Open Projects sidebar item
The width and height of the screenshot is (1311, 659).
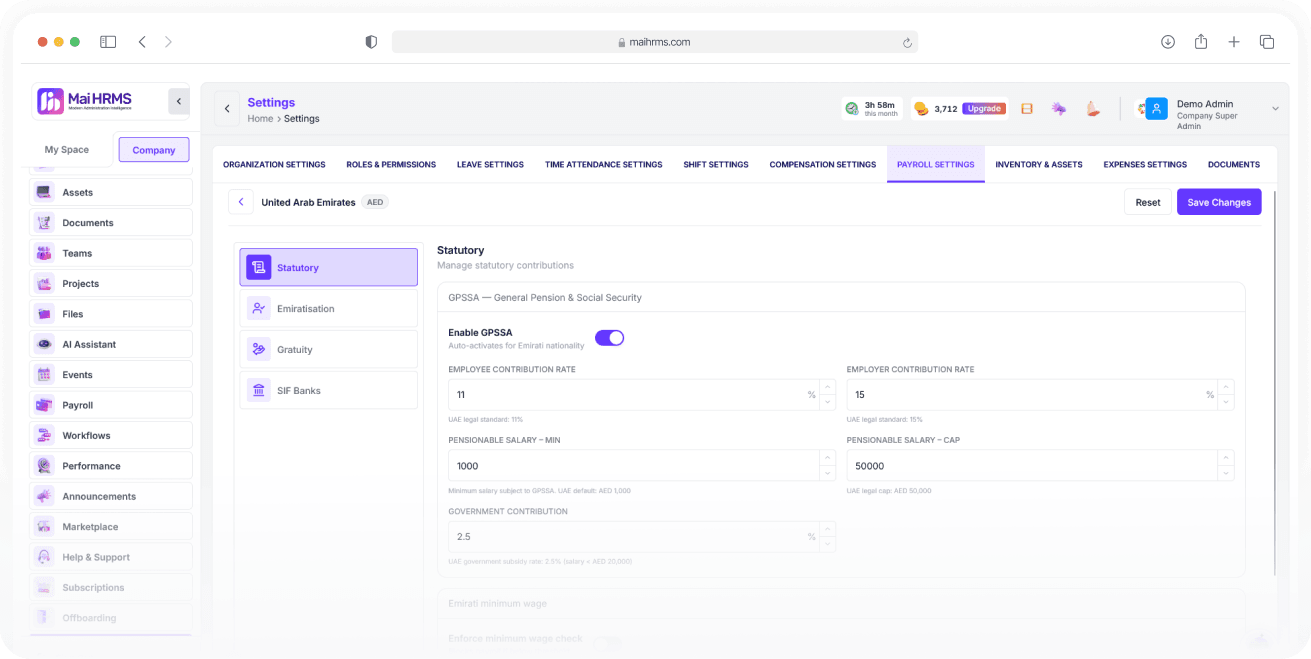tap(111, 283)
